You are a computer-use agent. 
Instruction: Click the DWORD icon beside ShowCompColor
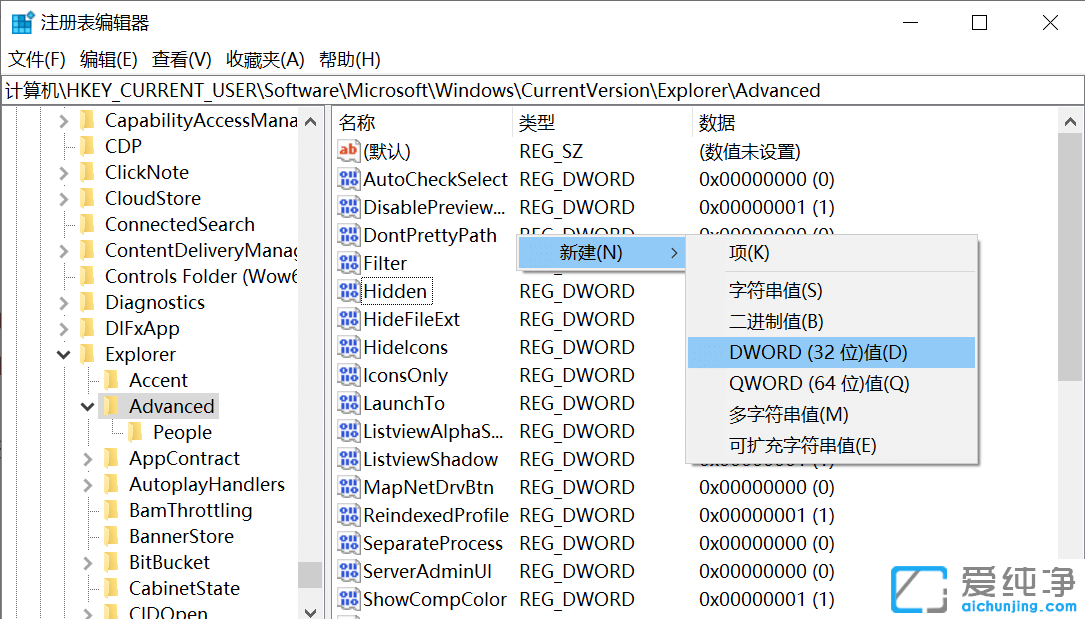click(349, 599)
